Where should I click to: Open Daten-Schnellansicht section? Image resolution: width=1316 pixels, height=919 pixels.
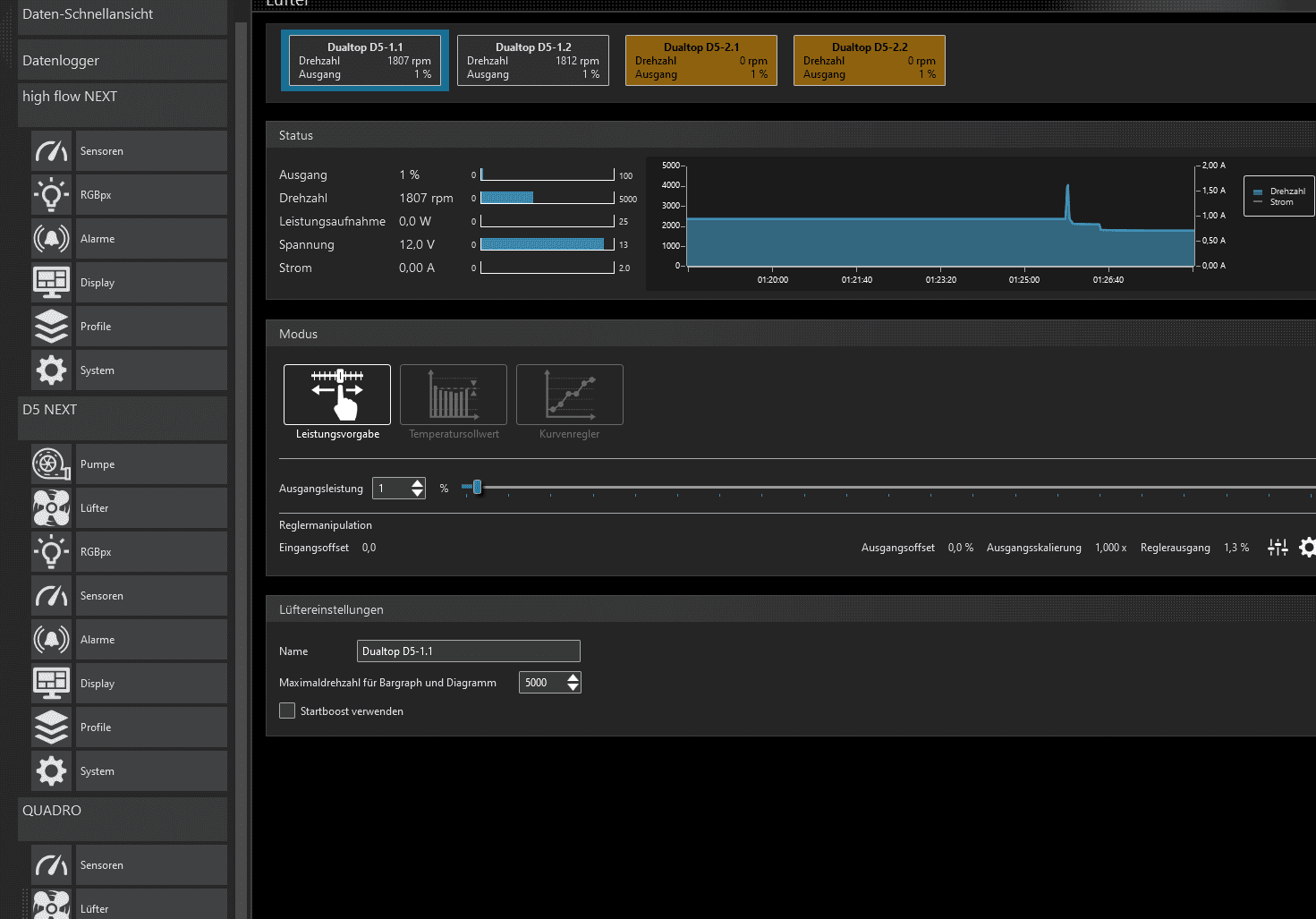(123, 15)
